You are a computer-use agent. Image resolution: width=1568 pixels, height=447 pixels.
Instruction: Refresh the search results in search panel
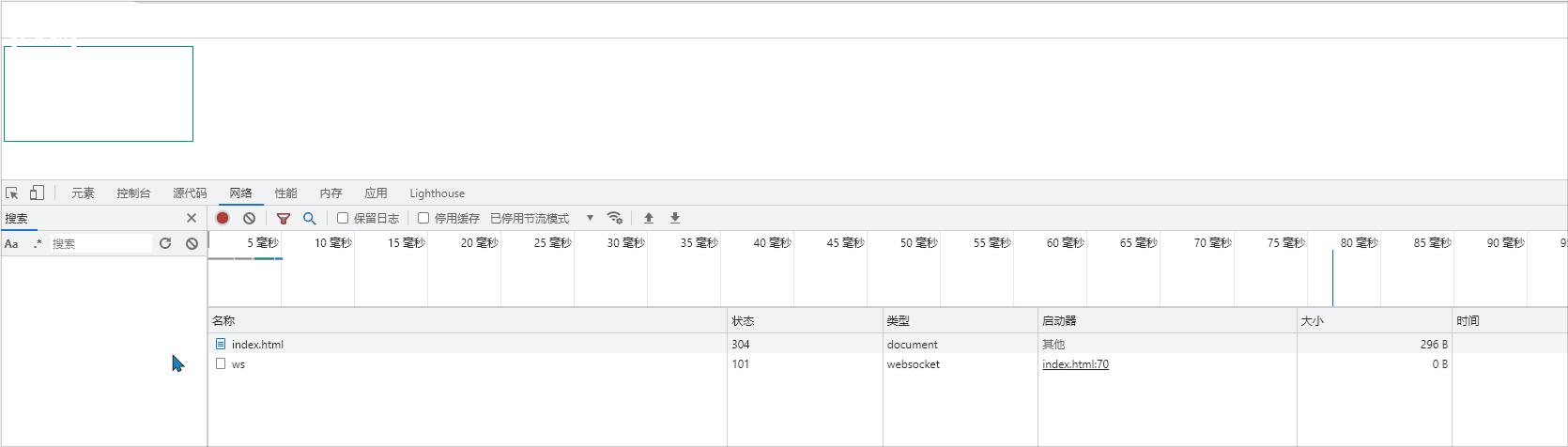[x=165, y=243]
